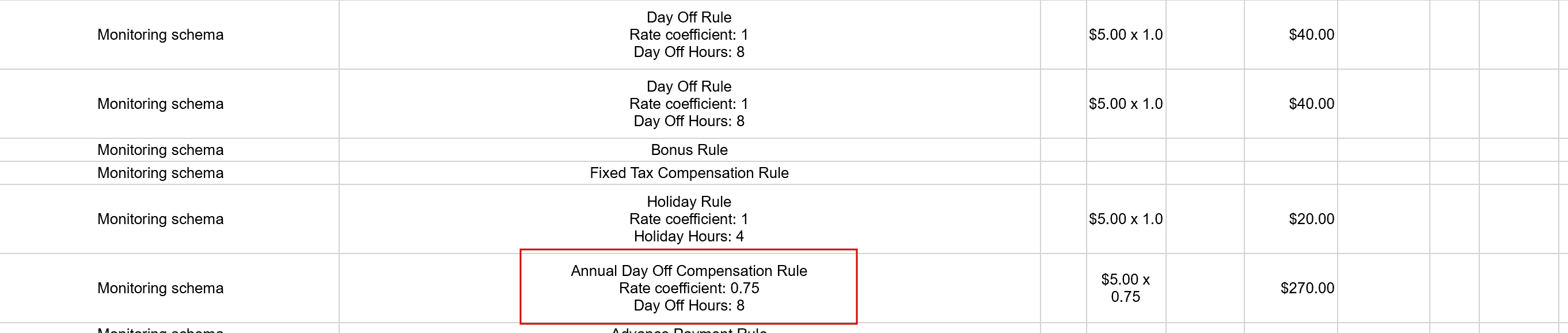Click the Bonus Rule cell
Image resolution: width=1568 pixels, height=333 pixels.
pos(689,150)
